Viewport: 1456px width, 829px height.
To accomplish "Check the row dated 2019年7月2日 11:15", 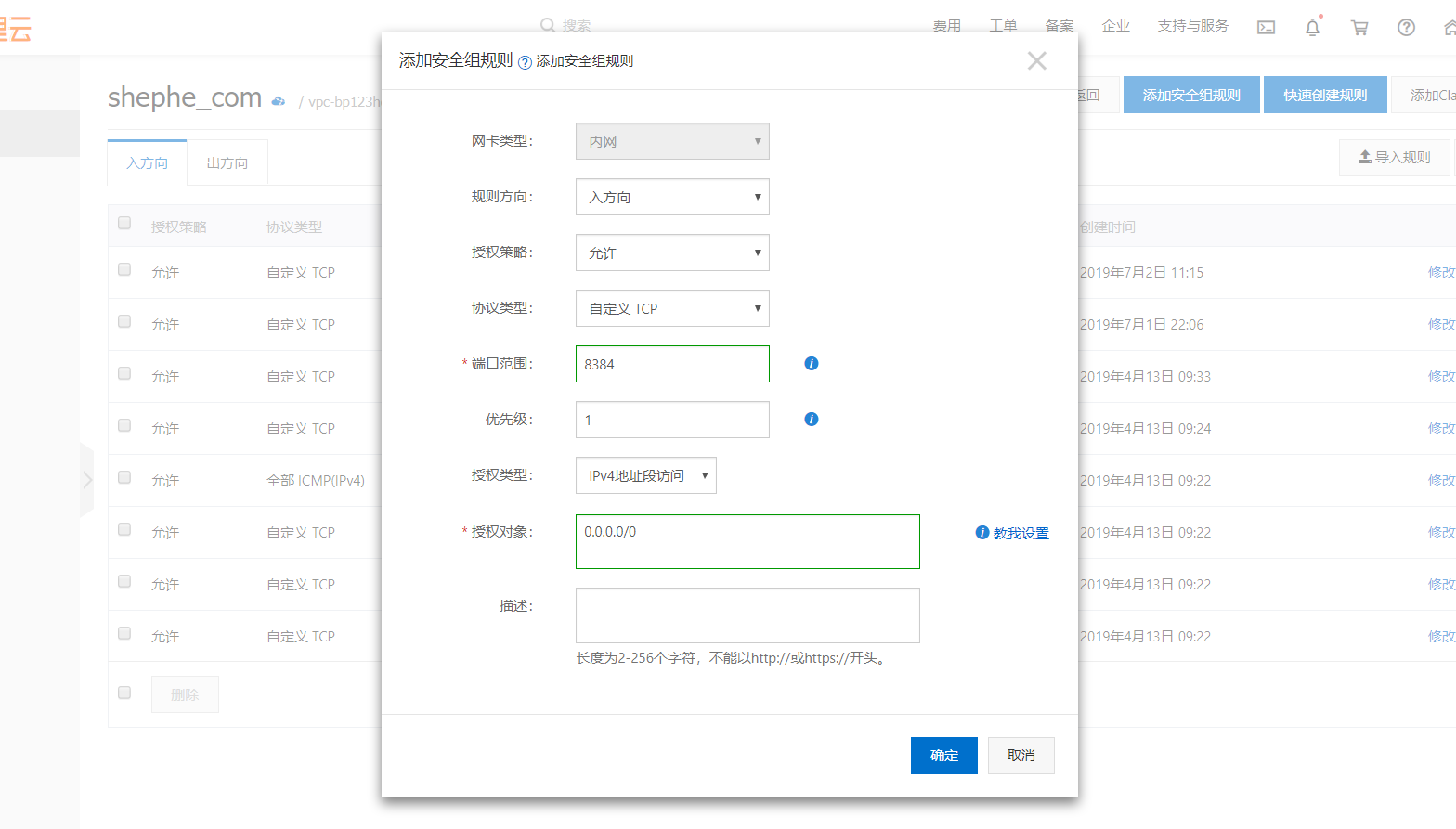I will (124, 269).
